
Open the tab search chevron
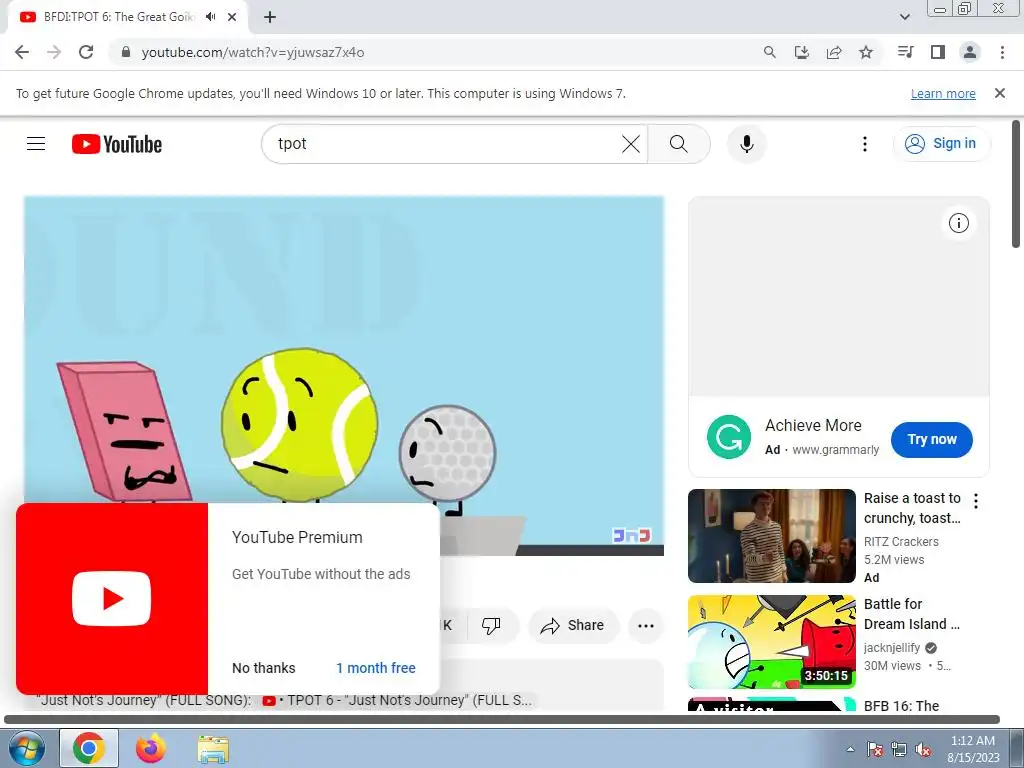pos(904,17)
